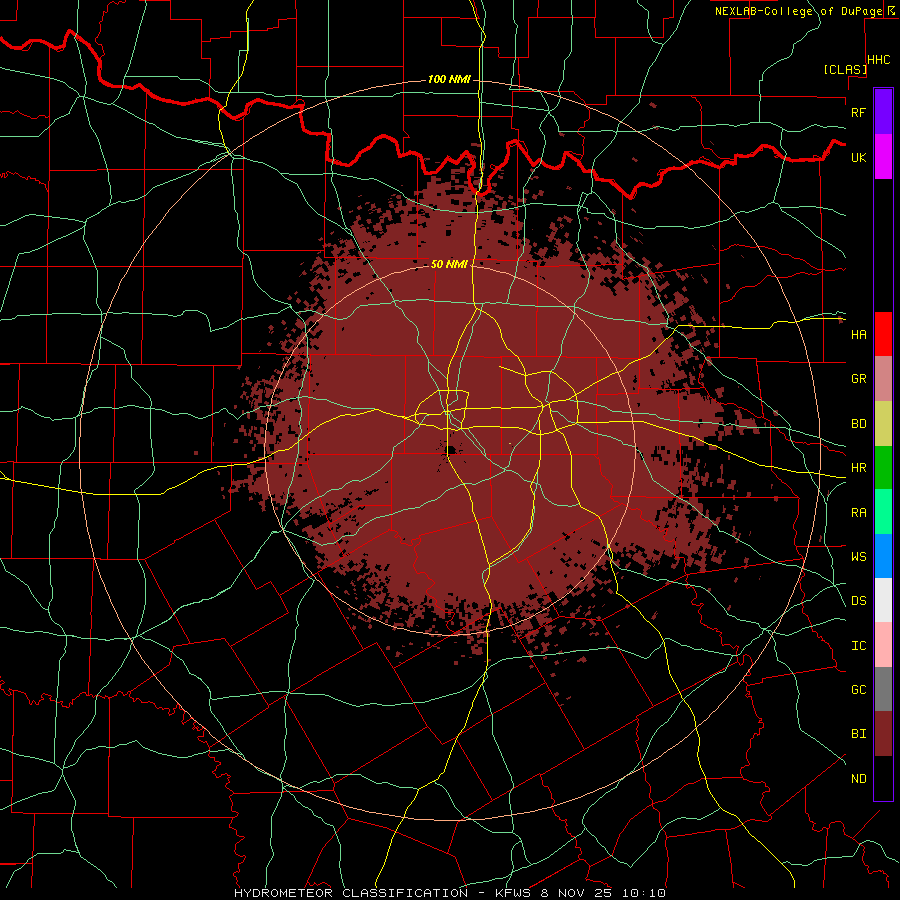Viewport: 900px width, 900px height.
Task: Click the IC legend label
Action: (858, 645)
